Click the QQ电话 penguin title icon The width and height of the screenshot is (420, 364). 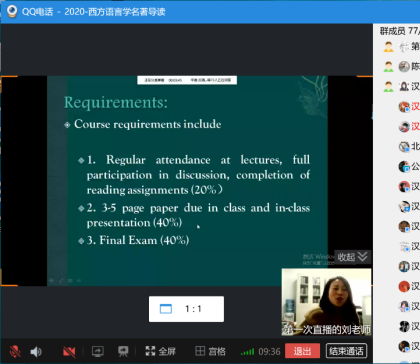[12, 12]
